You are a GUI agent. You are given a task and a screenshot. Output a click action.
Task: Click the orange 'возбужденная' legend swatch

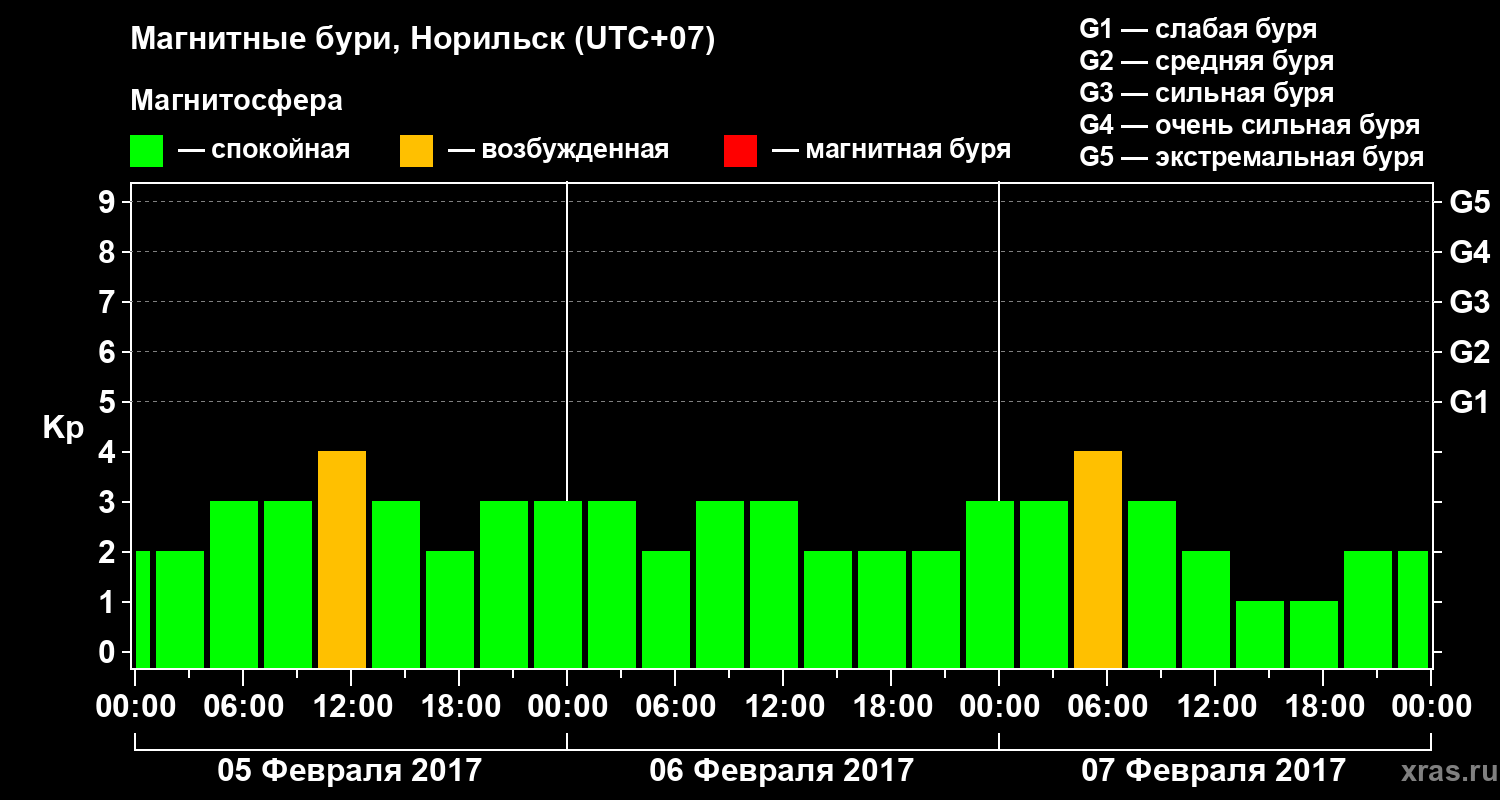pos(417,151)
